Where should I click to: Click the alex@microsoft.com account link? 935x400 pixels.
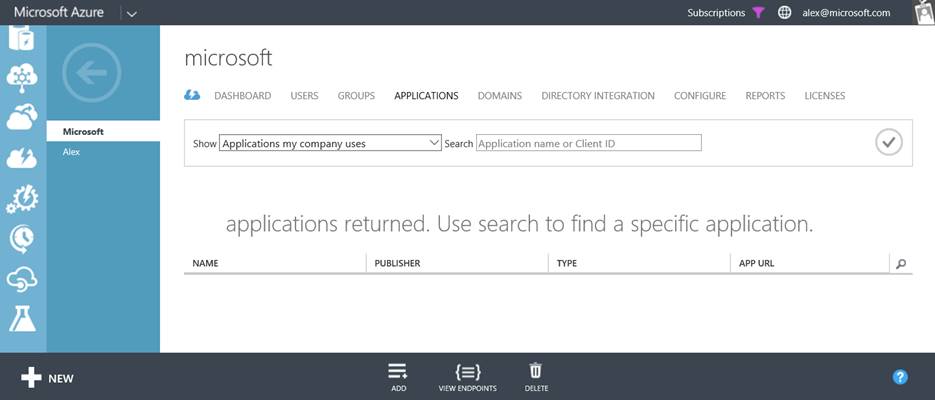[846, 13]
